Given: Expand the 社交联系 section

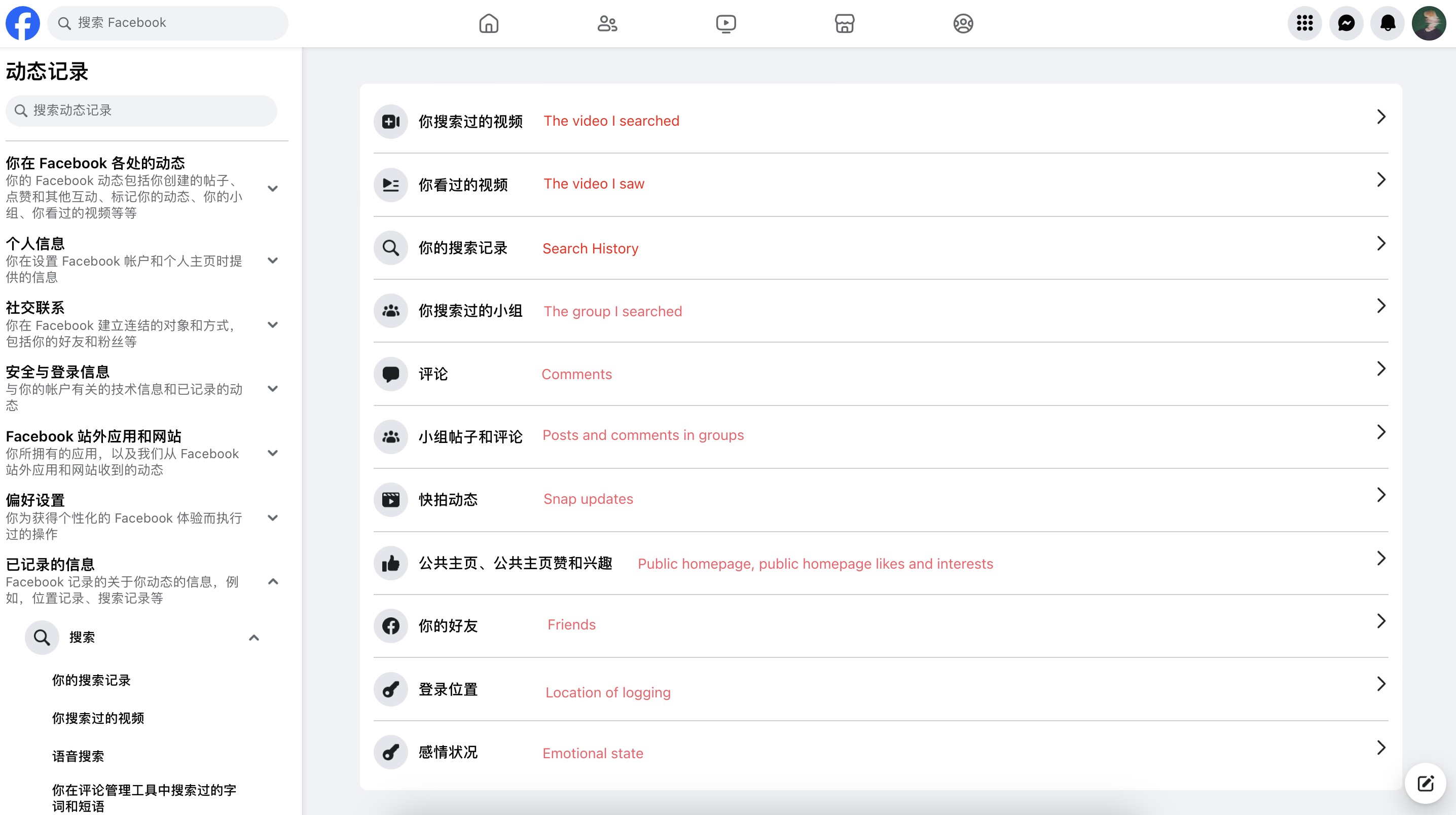Looking at the screenshot, I should pos(273,325).
